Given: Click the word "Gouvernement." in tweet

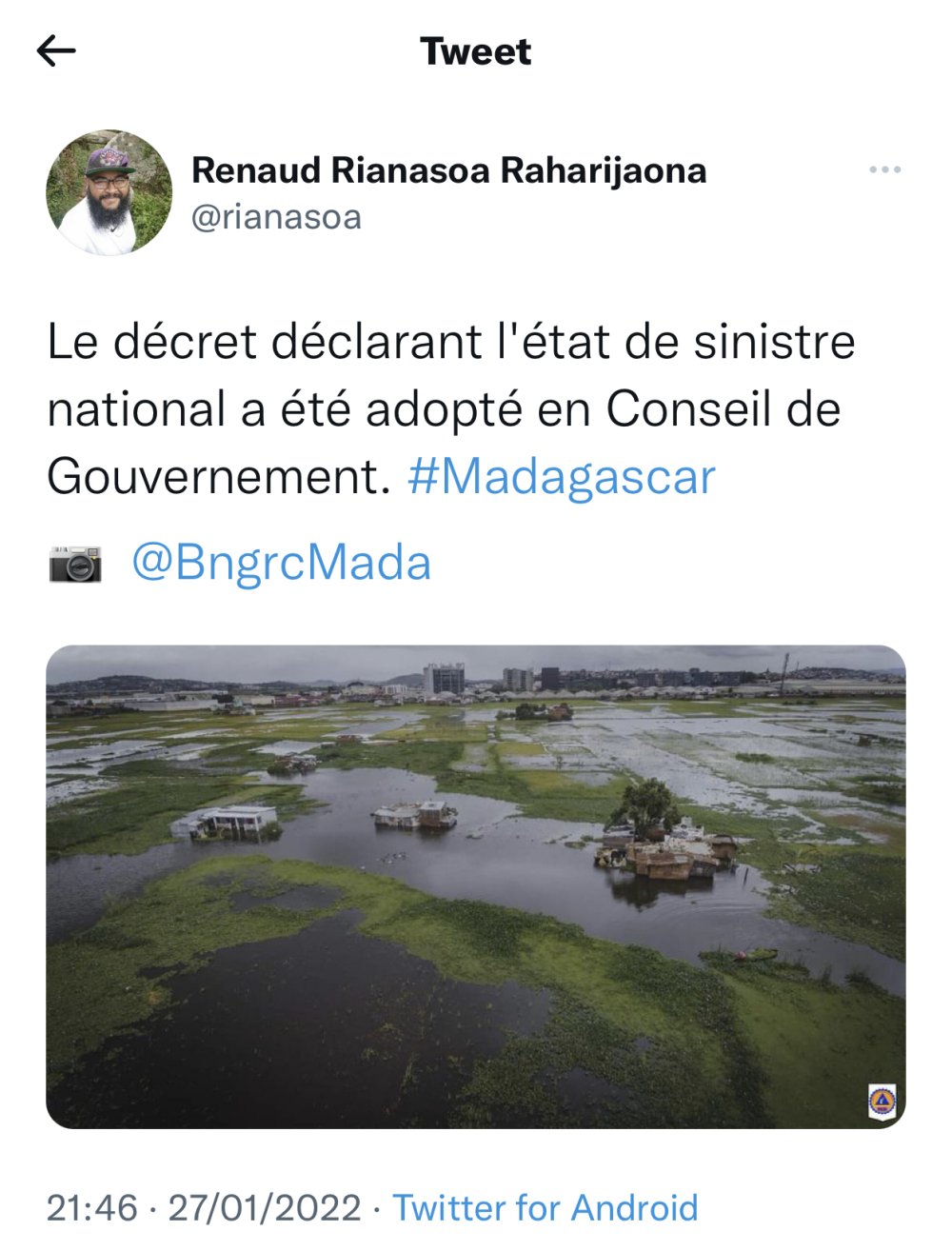Looking at the screenshot, I should tap(219, 477).
